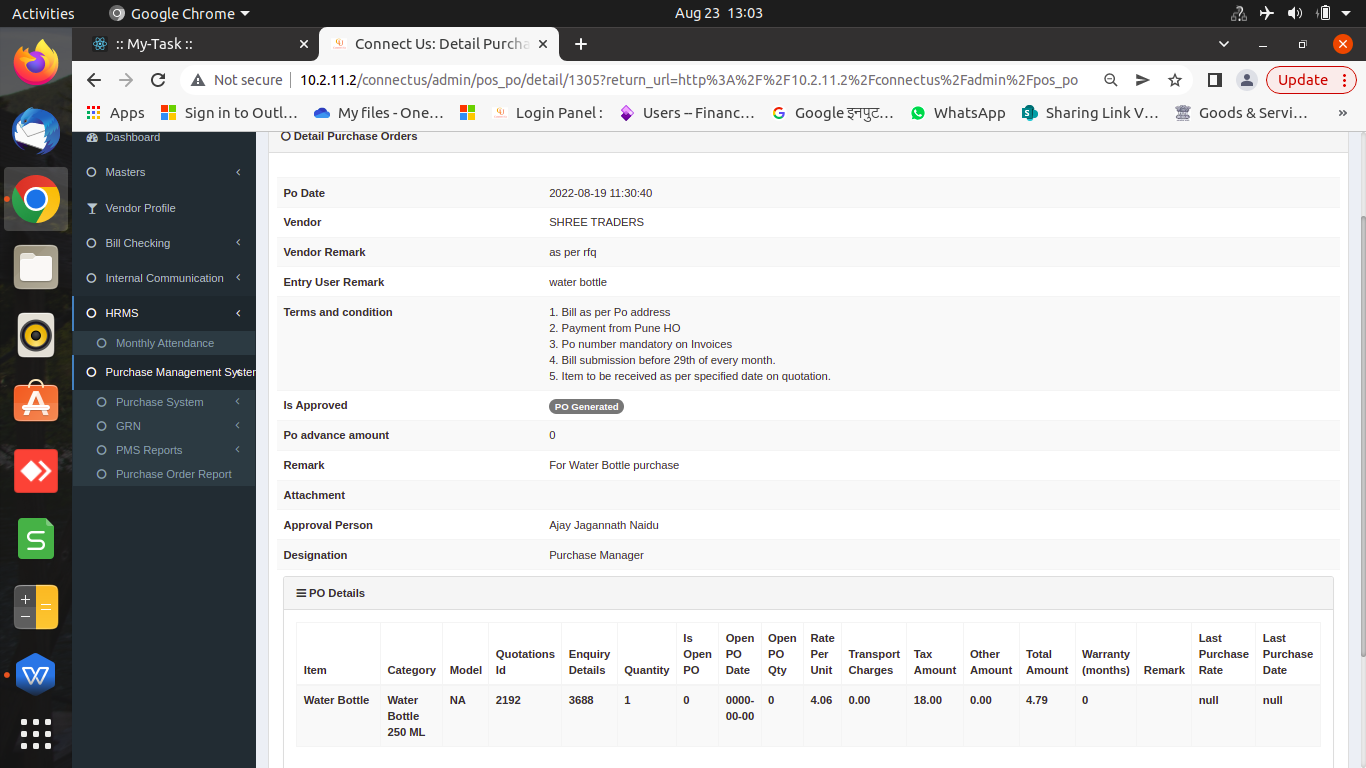
Task: Open Dashboard in sidebar
Action: click(x=132, y=137)
